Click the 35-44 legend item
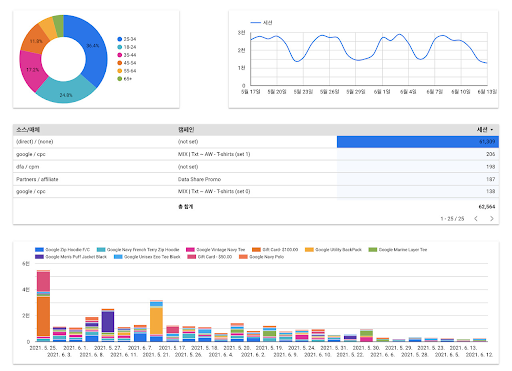The width and height of the screenshot is (512, 371). tap(127, 55)
